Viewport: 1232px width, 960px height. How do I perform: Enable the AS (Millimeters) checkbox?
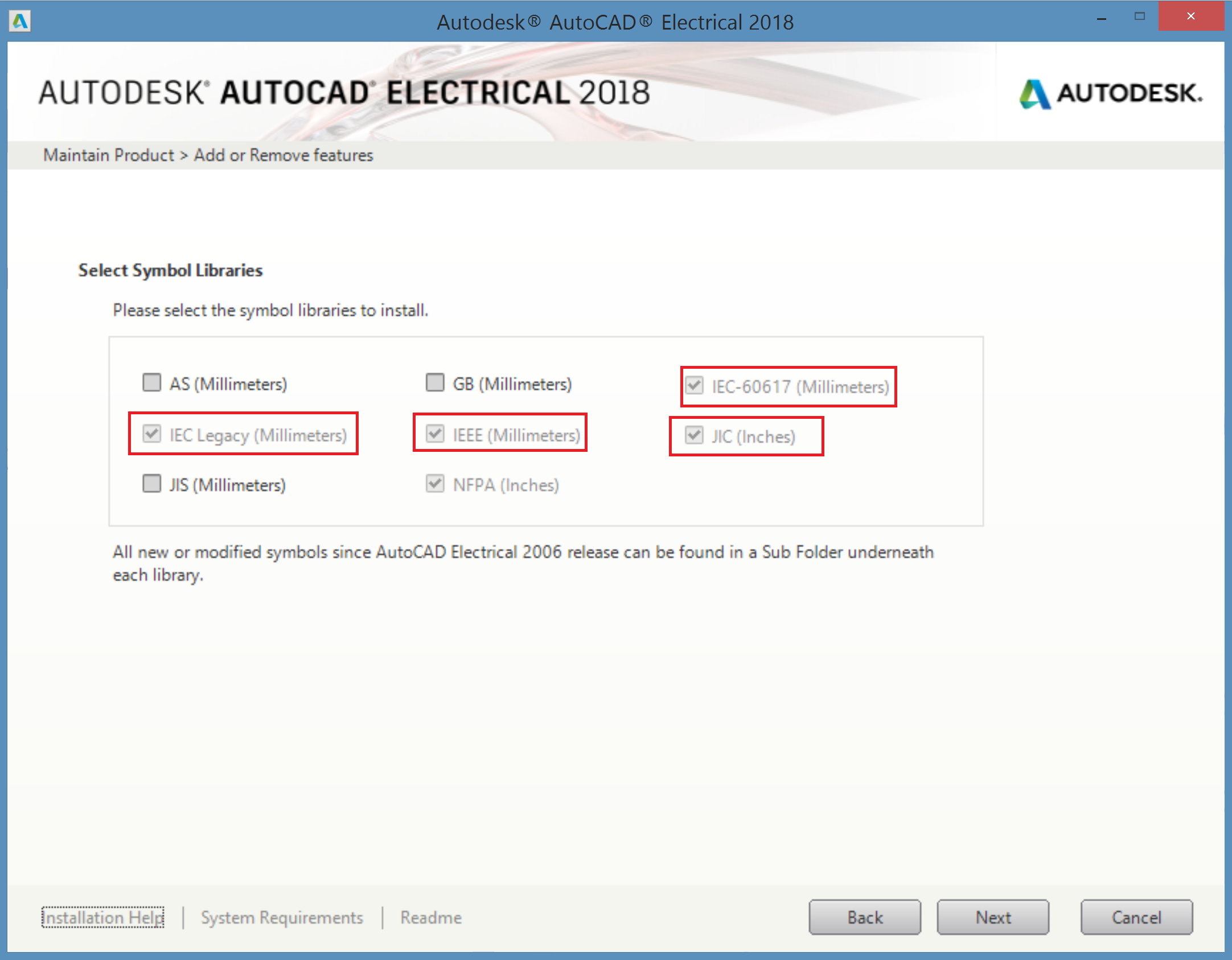152,383
